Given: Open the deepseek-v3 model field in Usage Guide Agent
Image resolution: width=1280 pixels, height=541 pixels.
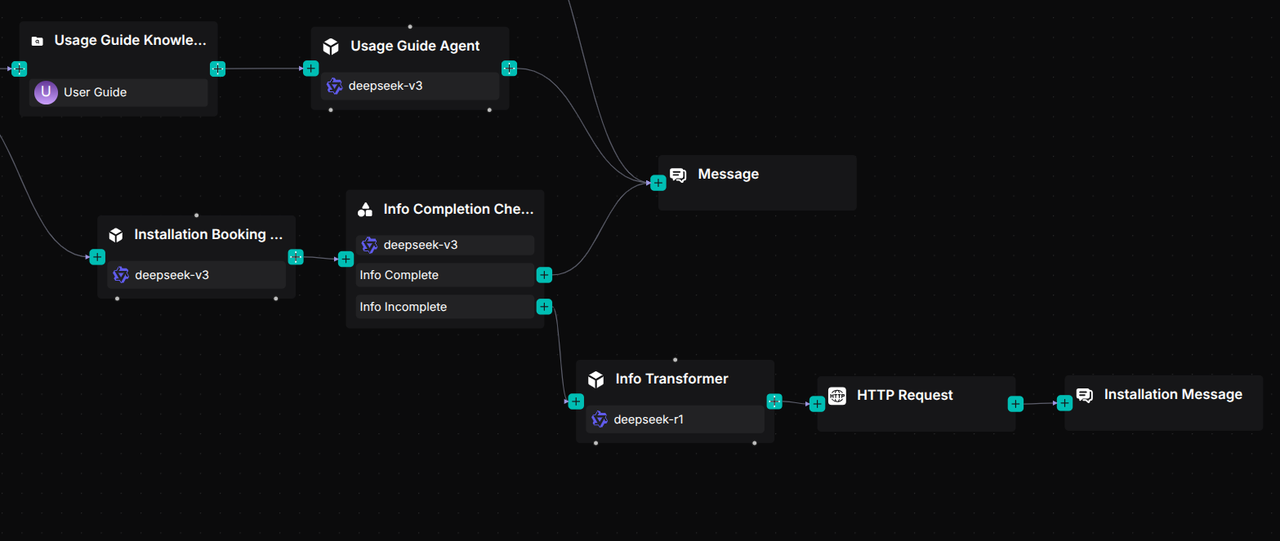Looking at the screenshot, I should point(410,86).
